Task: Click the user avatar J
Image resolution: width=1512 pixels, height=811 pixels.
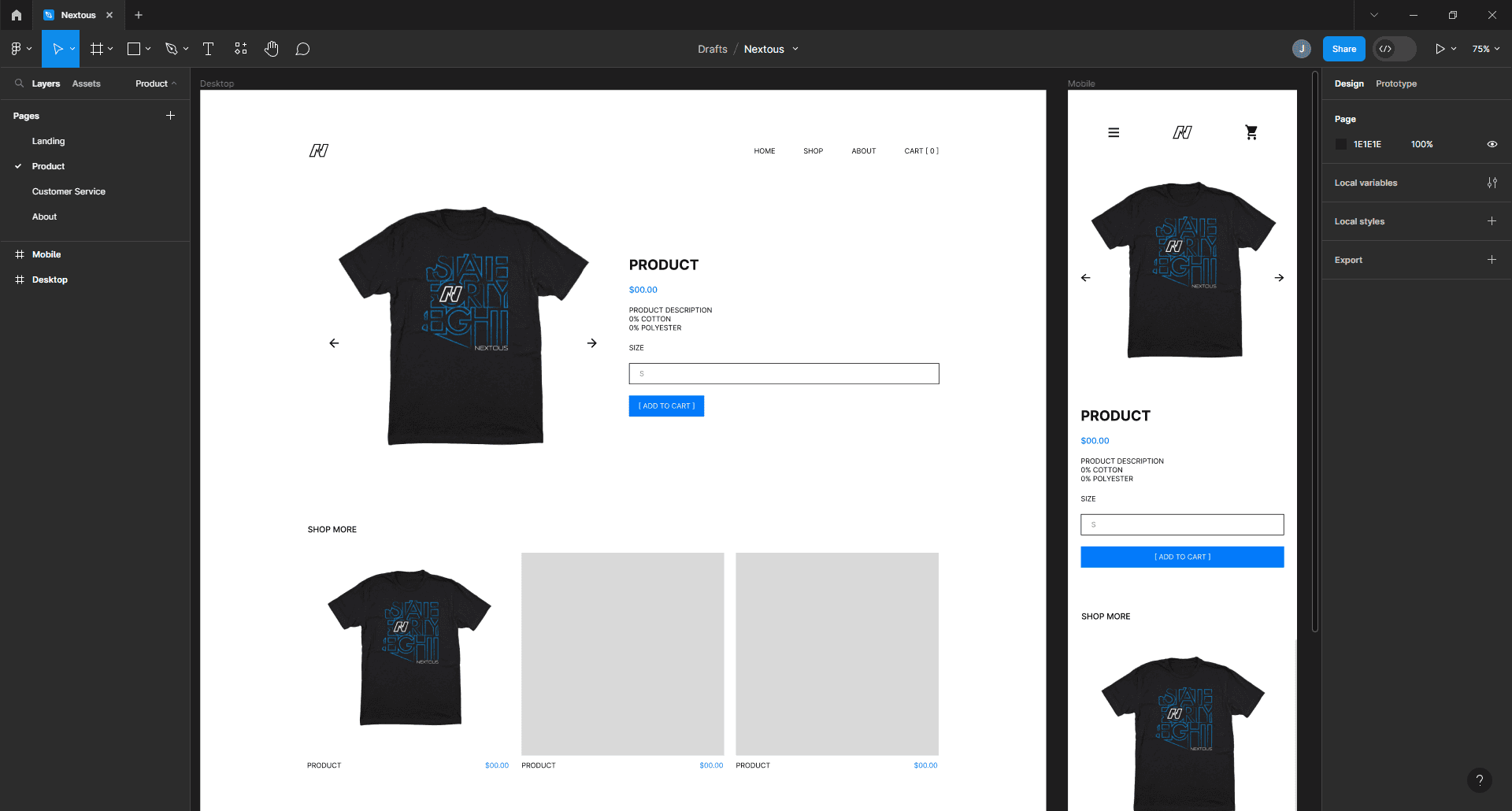Action: pyautogui.click(x=1302, y=49)
